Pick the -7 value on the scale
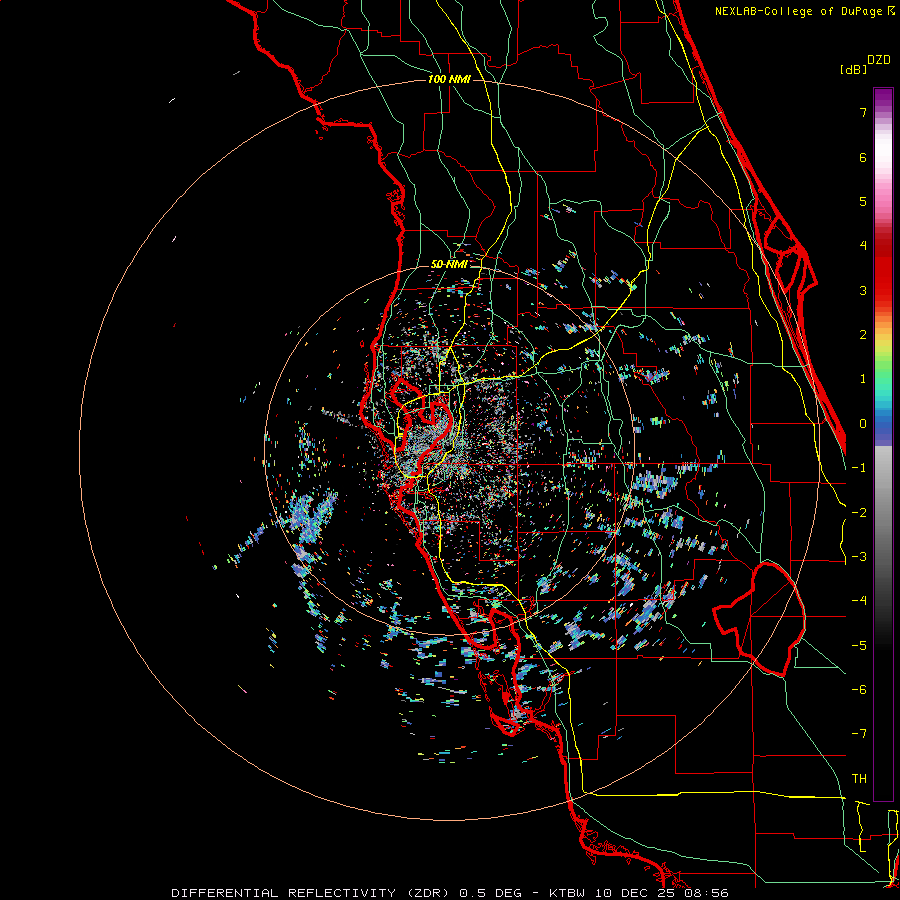Screen dimensions: 900x900 [x=859, y=734]
